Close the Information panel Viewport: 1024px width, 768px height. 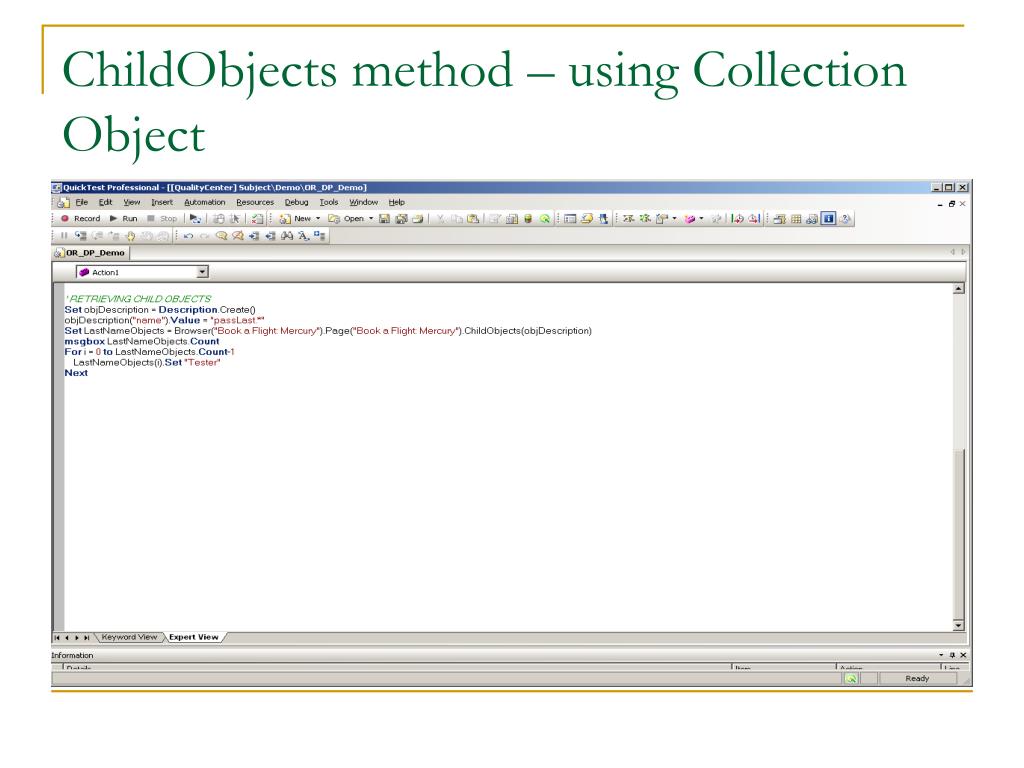tap(963, 654)
